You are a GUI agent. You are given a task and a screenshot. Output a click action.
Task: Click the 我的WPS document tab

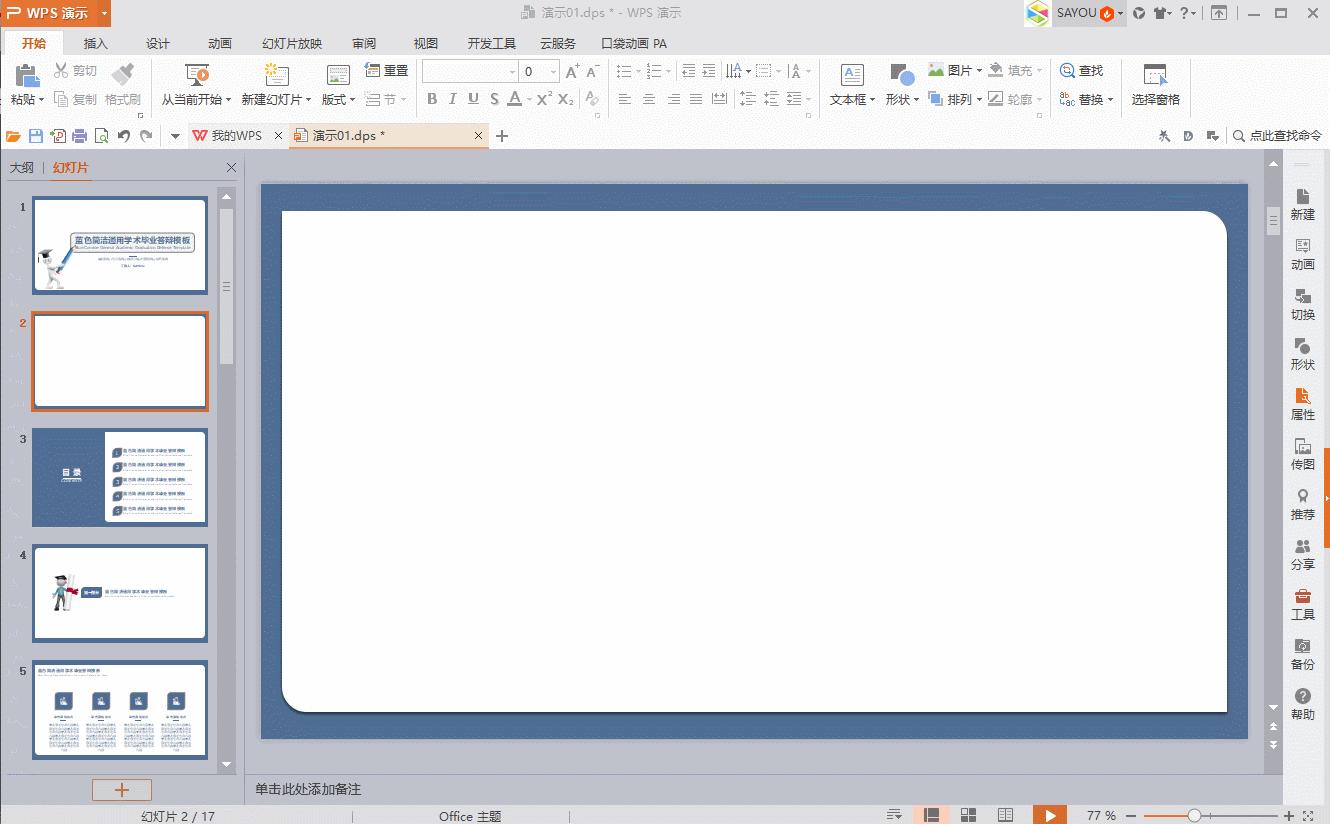237,136
